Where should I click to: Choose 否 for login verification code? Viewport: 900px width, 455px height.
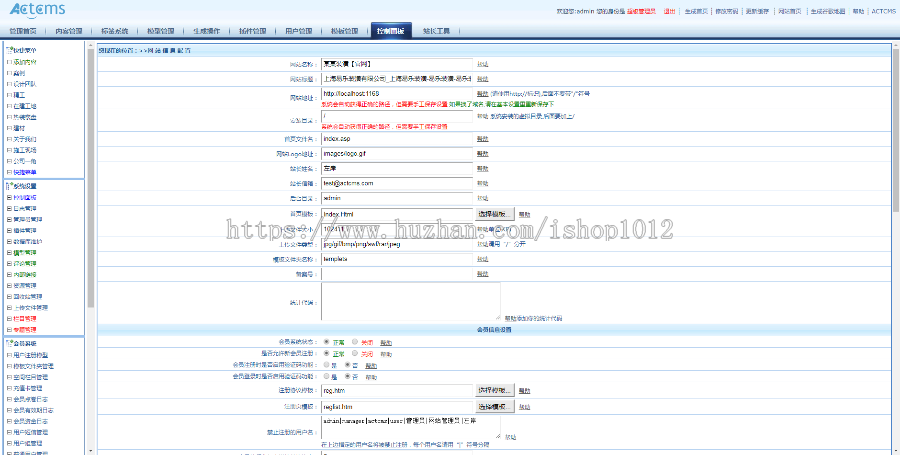(348, 376)
